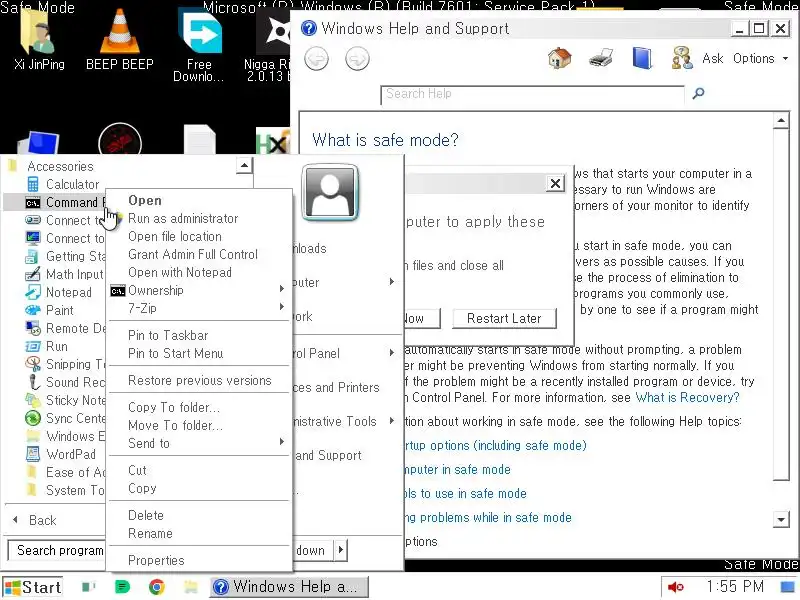Choose Rename in the context menu
Screen dimensions: 800x600
pos(199,533)
